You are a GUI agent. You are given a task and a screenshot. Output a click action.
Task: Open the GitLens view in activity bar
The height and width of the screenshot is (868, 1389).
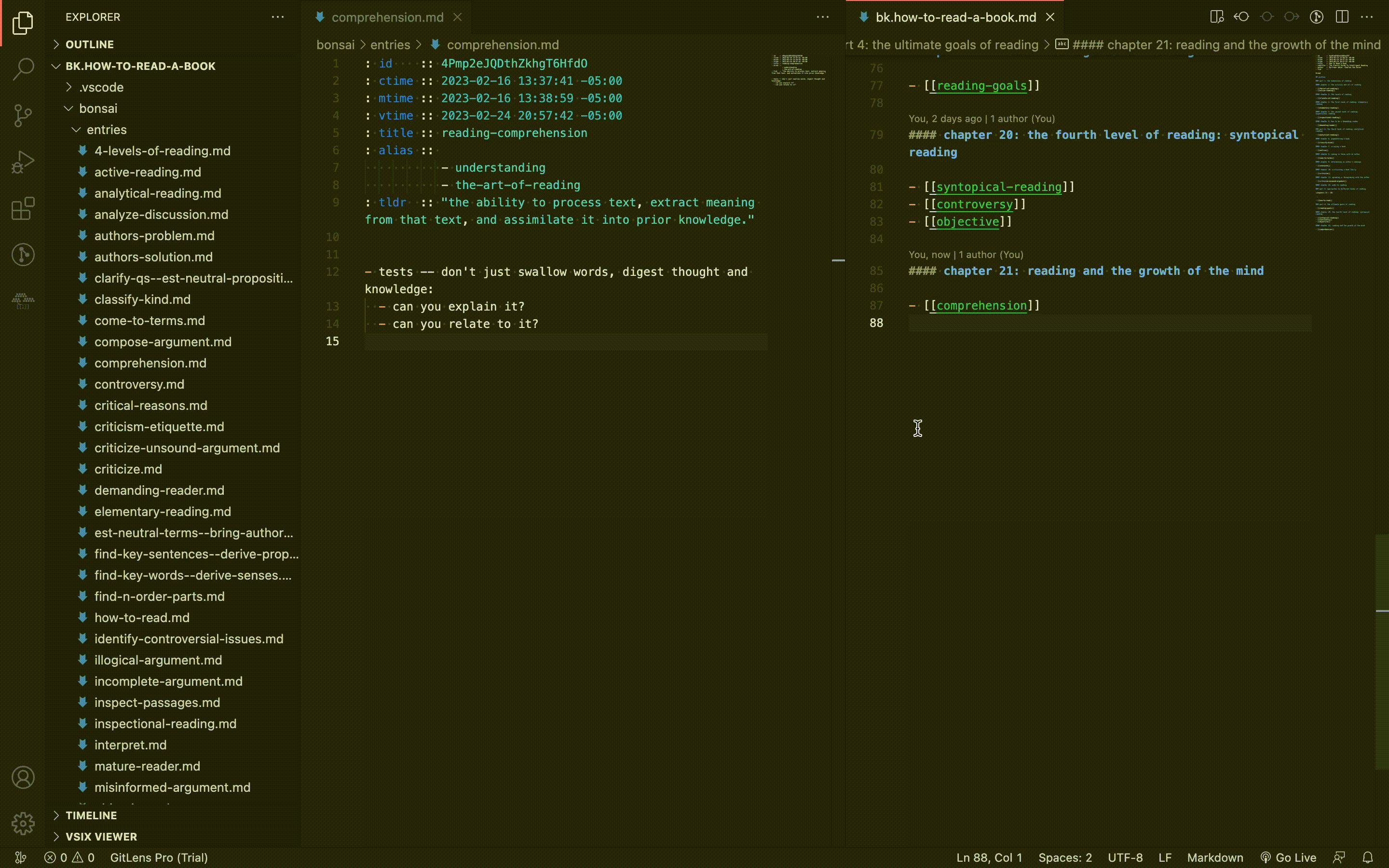pyautogui.click(x=23, y=254)
